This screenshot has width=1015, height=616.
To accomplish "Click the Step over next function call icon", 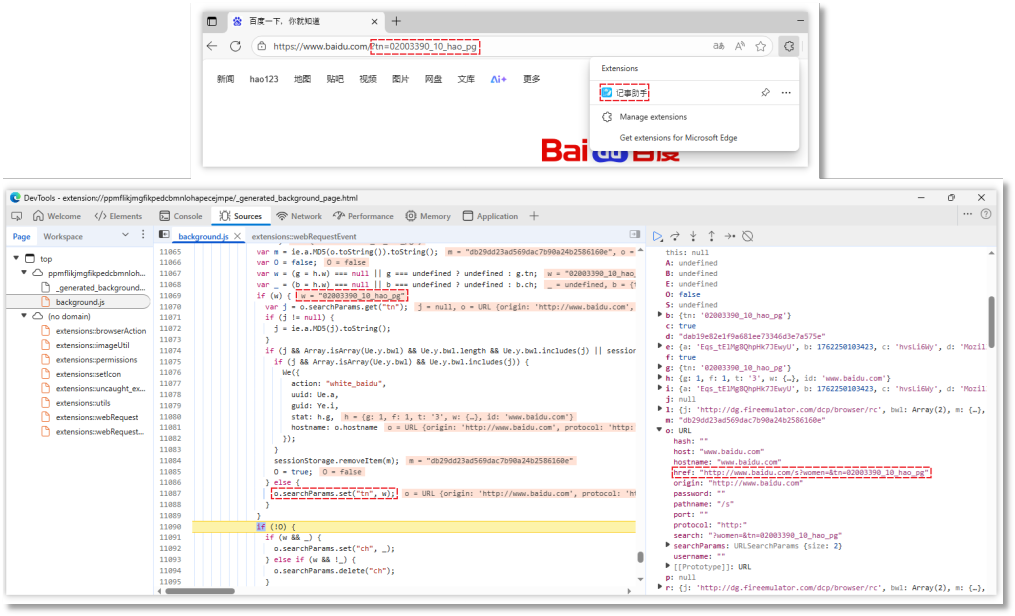I will [x=675, y=236].
